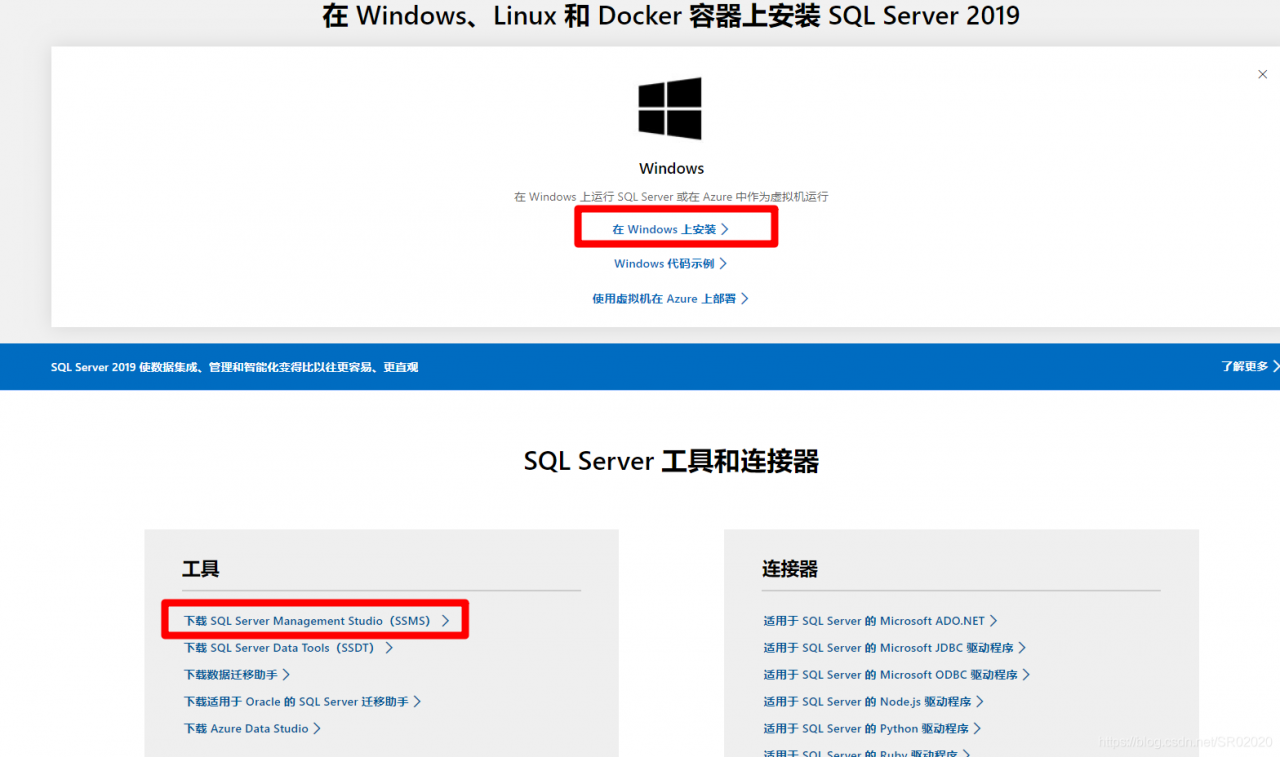
Task: Open the "下载数据迁移助手" link
Action: 237,675
